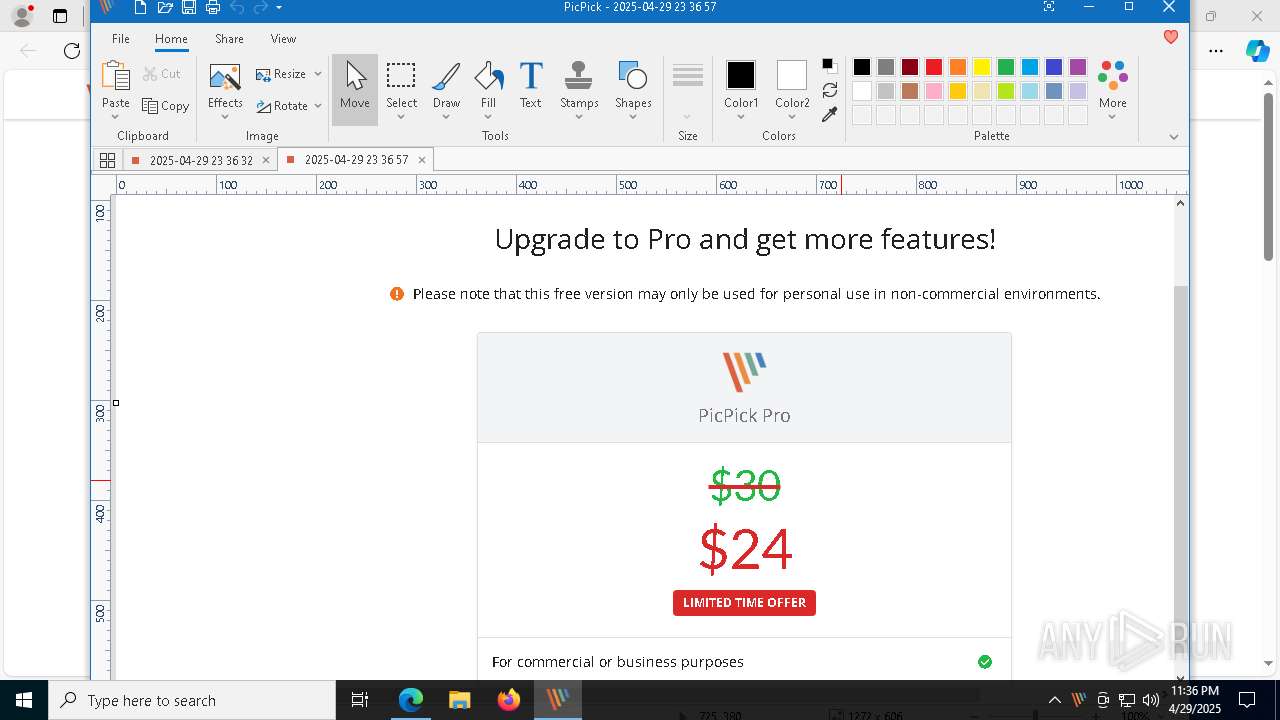Activate the Text tool
The image size is (1280, 720).
[531, 86]
